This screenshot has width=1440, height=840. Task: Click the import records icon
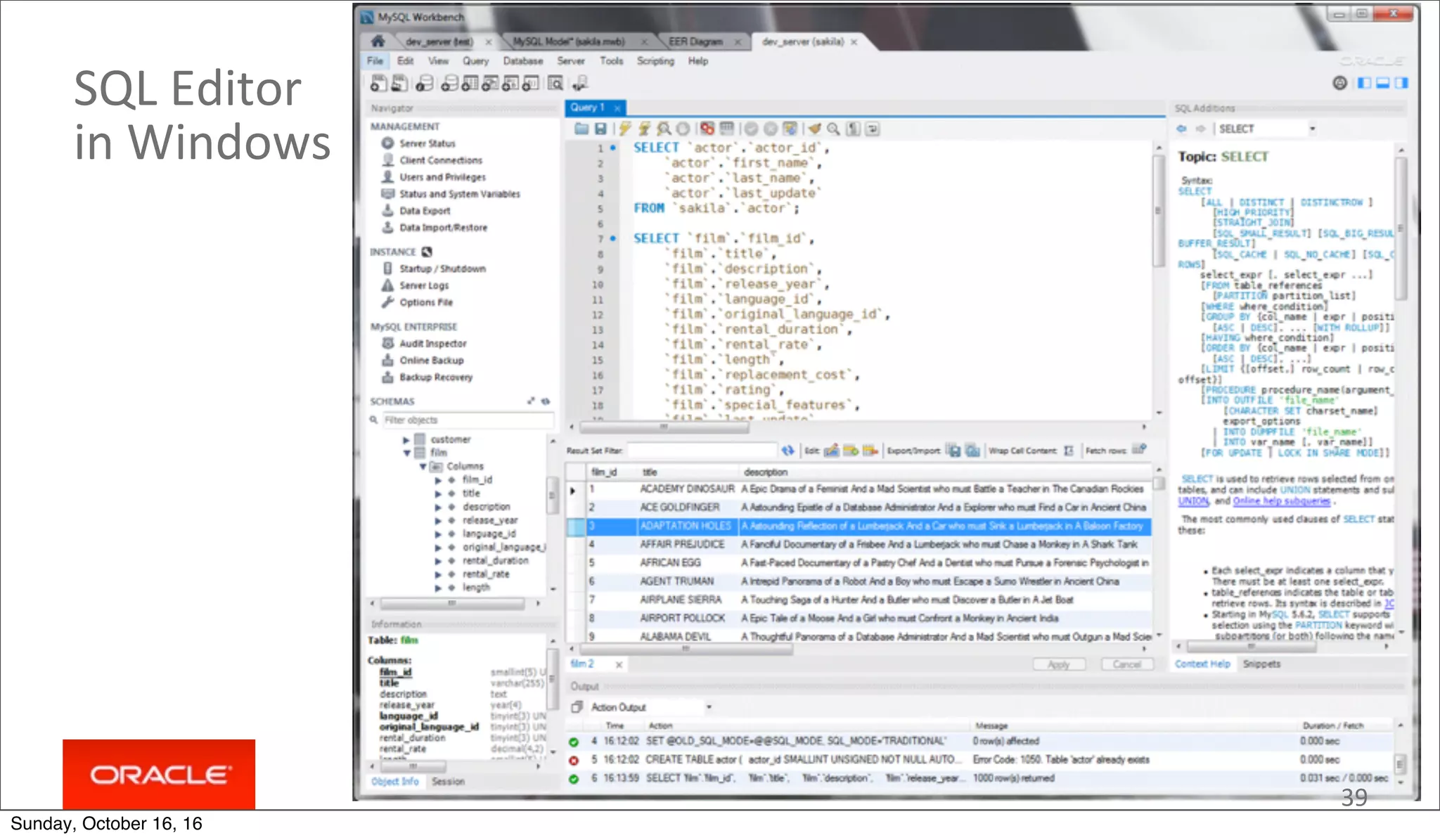[973, 451]
